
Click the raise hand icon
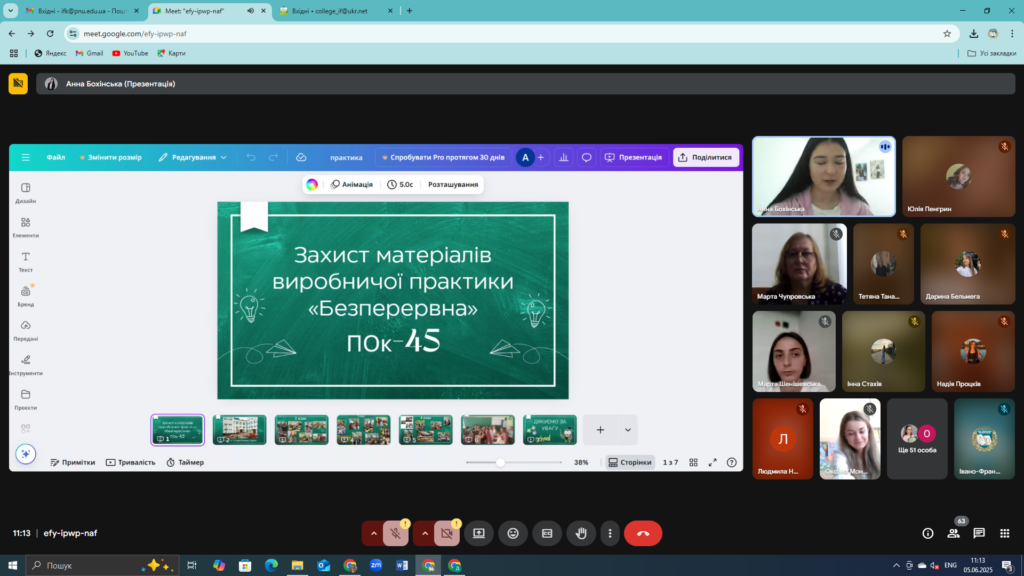click(x=581, y=533)
